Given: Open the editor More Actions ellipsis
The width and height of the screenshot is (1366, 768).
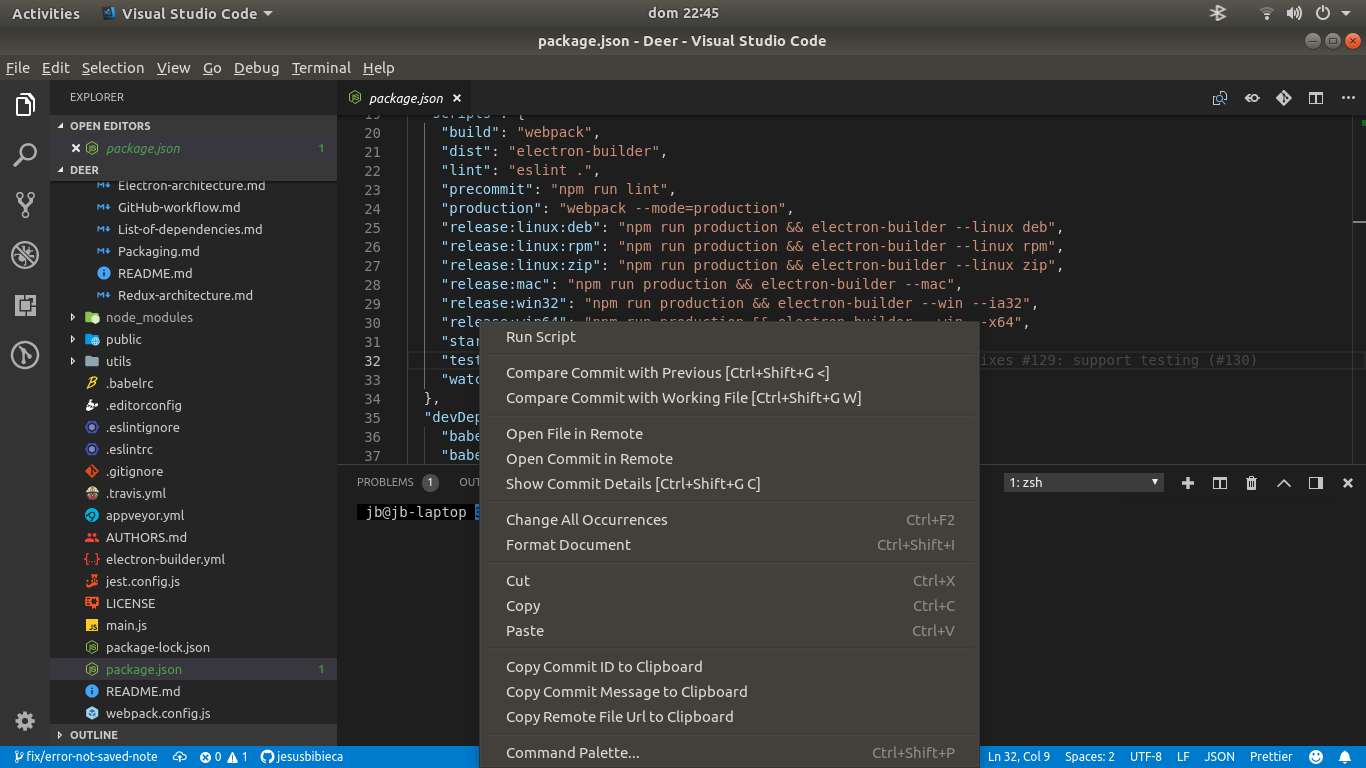Looking at the screenshot, I should [1347, 98].
